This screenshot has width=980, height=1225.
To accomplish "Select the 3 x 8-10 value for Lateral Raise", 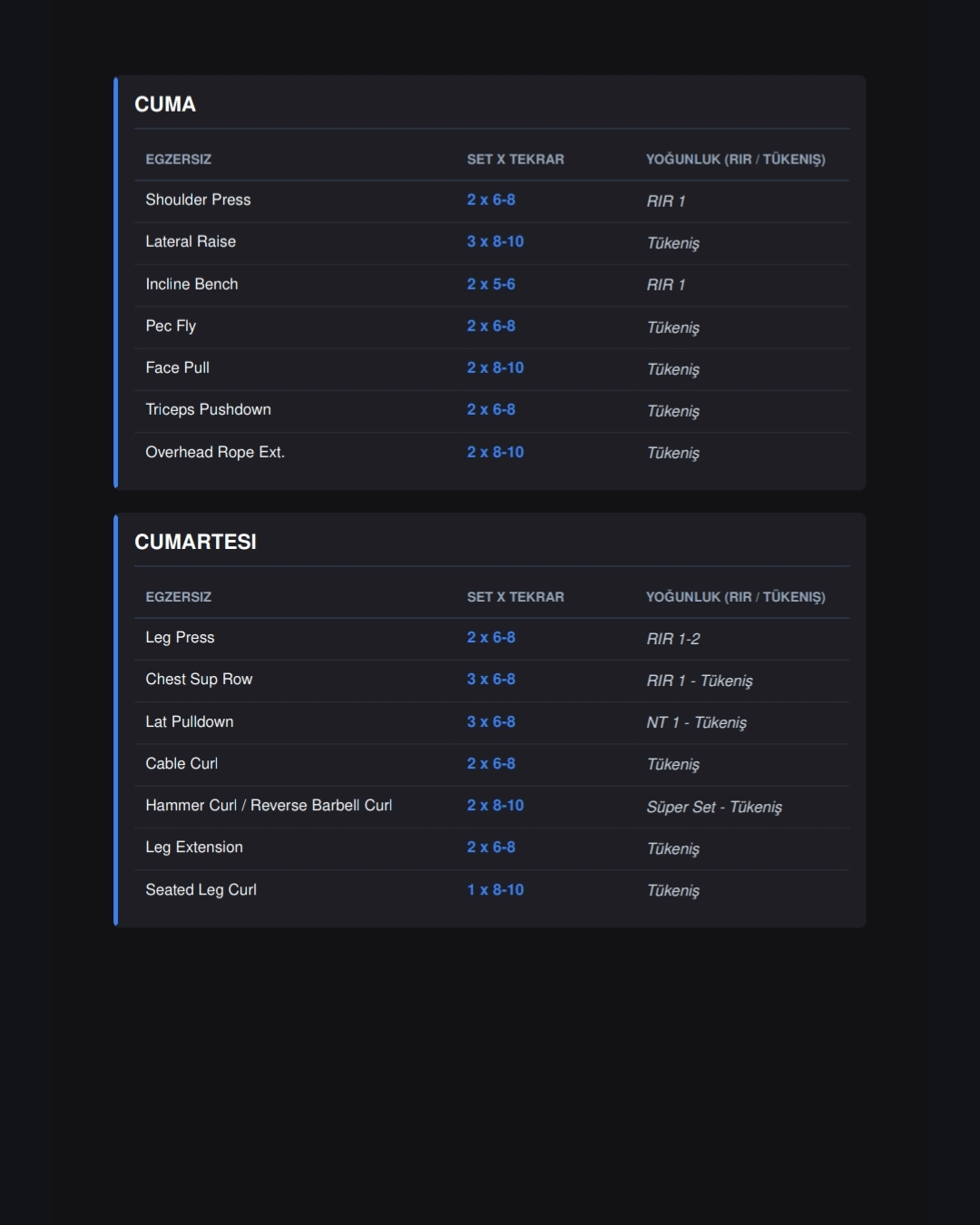I will (495, 241).
